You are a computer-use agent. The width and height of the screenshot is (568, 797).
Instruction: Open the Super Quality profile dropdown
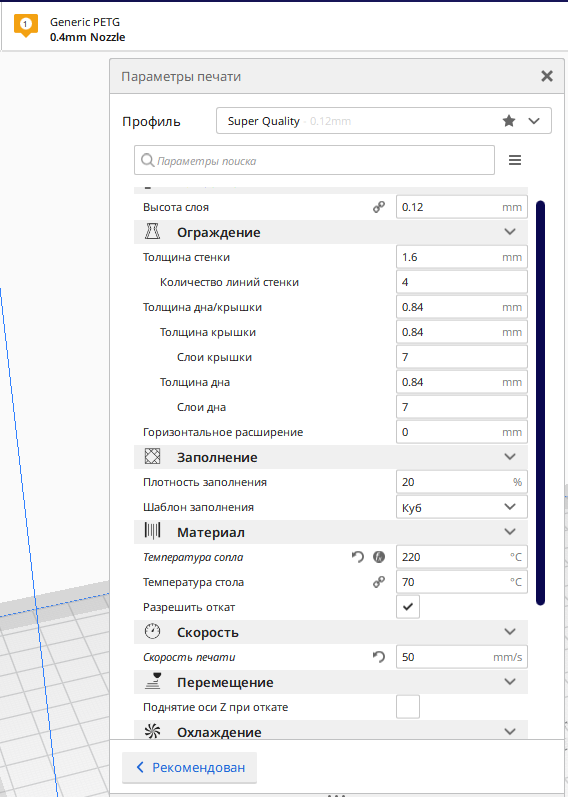click(x=383, y=121)
